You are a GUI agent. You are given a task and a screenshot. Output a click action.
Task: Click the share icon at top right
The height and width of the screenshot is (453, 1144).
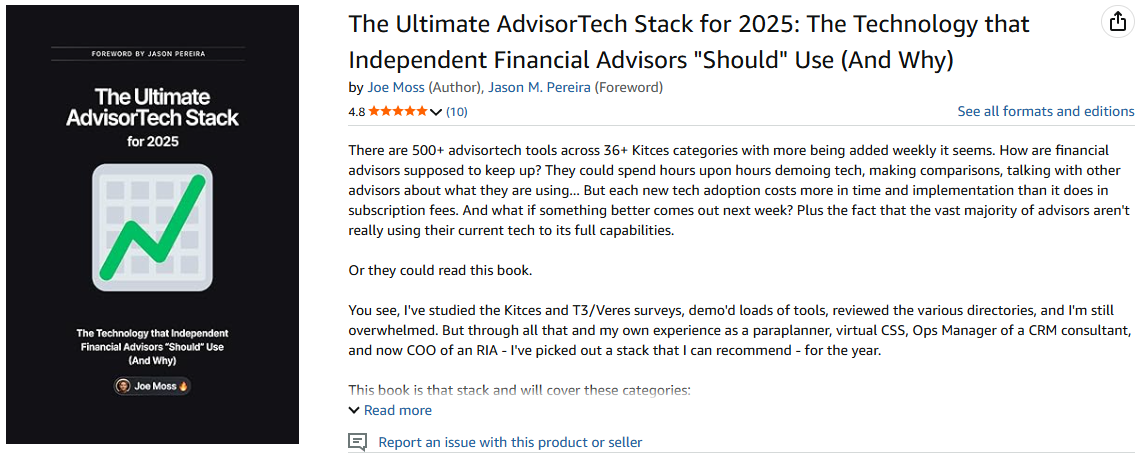click(x=1118, y=23)
